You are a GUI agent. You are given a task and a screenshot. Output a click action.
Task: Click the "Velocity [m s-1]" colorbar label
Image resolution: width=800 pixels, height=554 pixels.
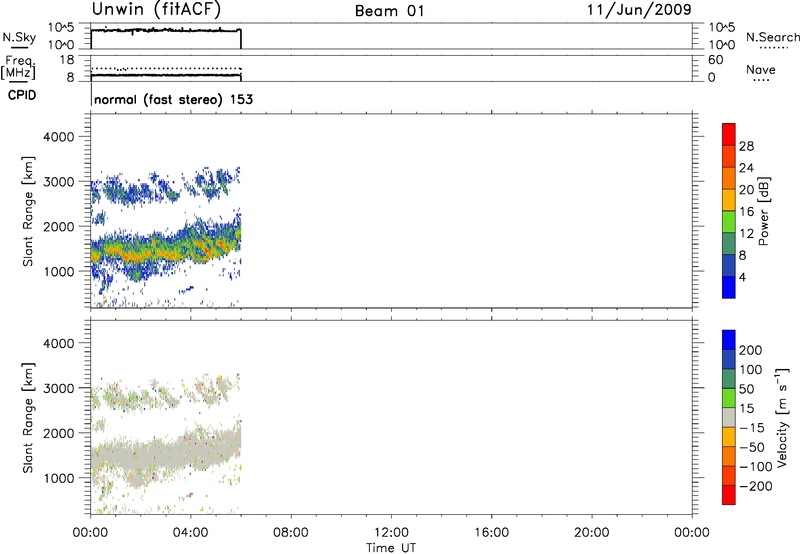point(782,418)
